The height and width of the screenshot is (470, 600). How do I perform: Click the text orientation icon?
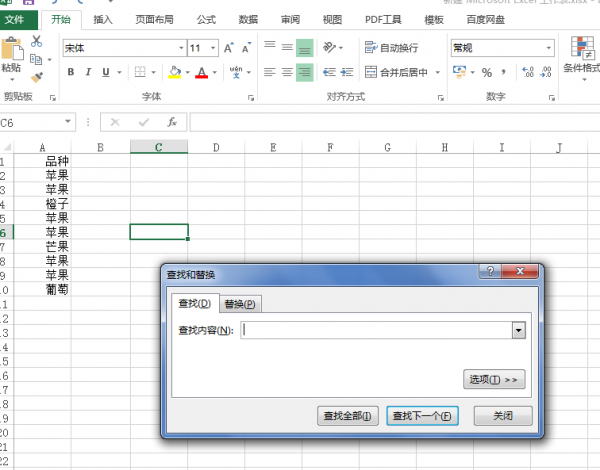pos(329,47)
